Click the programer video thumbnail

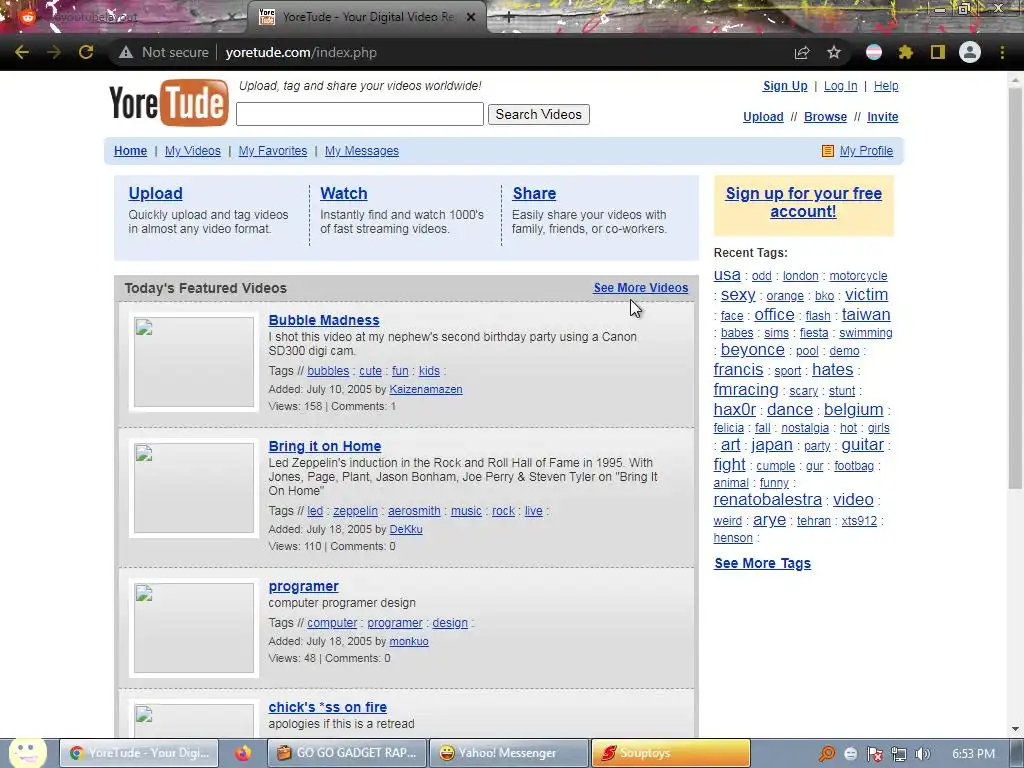coord(194,628)
